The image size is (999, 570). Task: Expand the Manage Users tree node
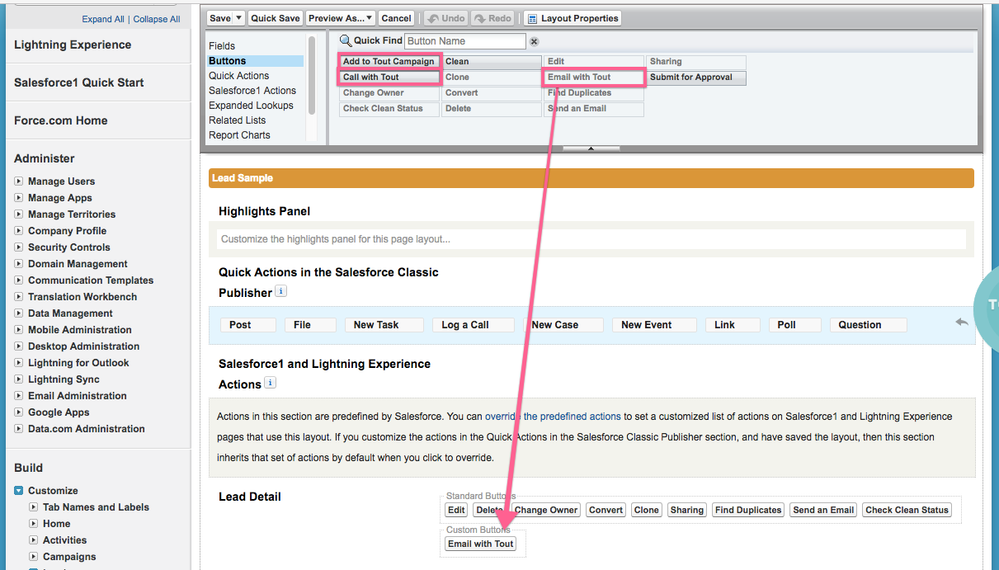(x=19, y=182)
